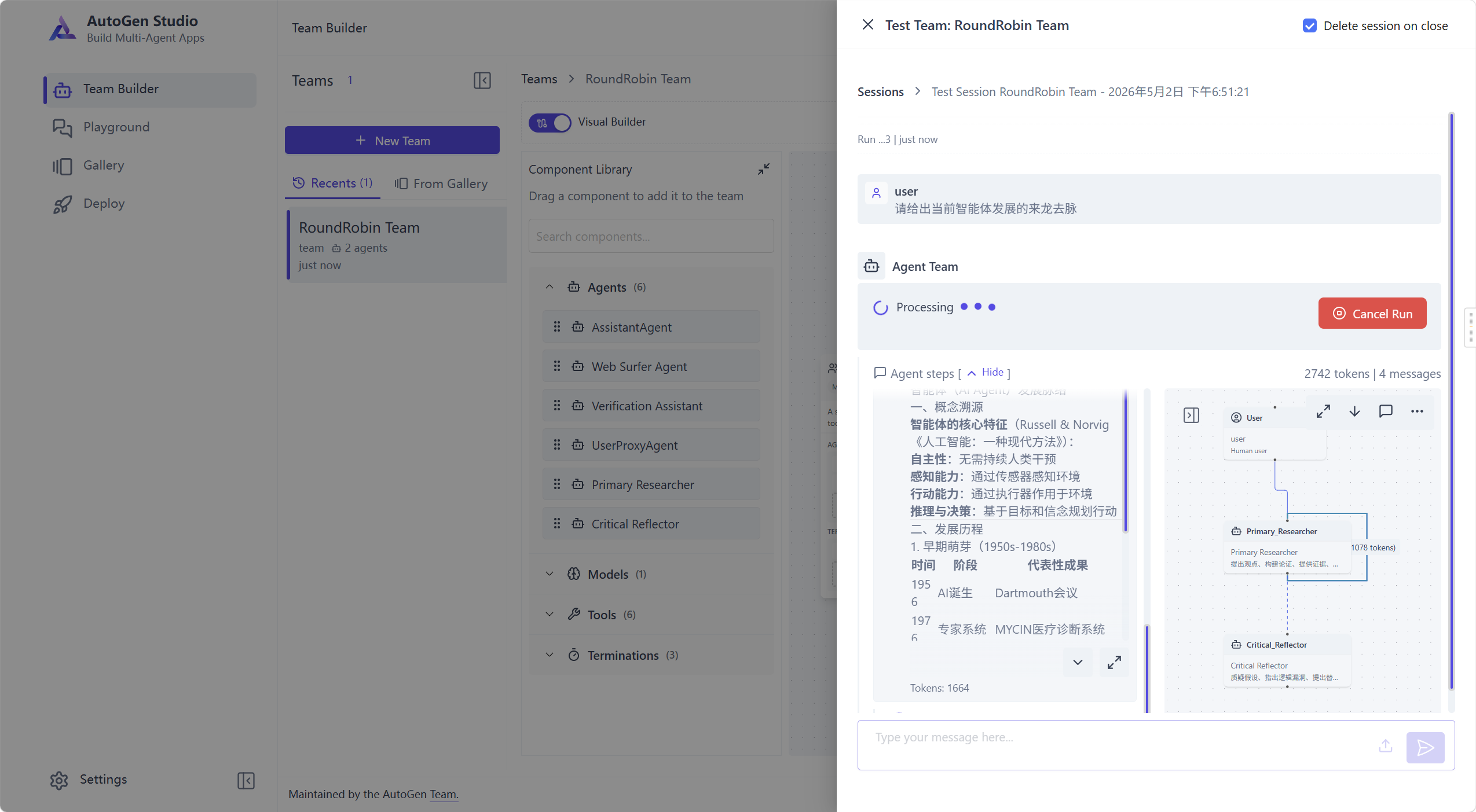Click the user avatar icon

point(876,193)
